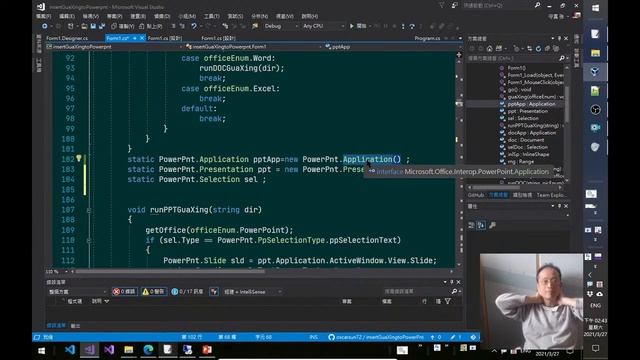Click the Home icon in Solution Explorer toolbar
Image resolution: width=640 pixels, height=360 pixels.
tap(489, 49)
